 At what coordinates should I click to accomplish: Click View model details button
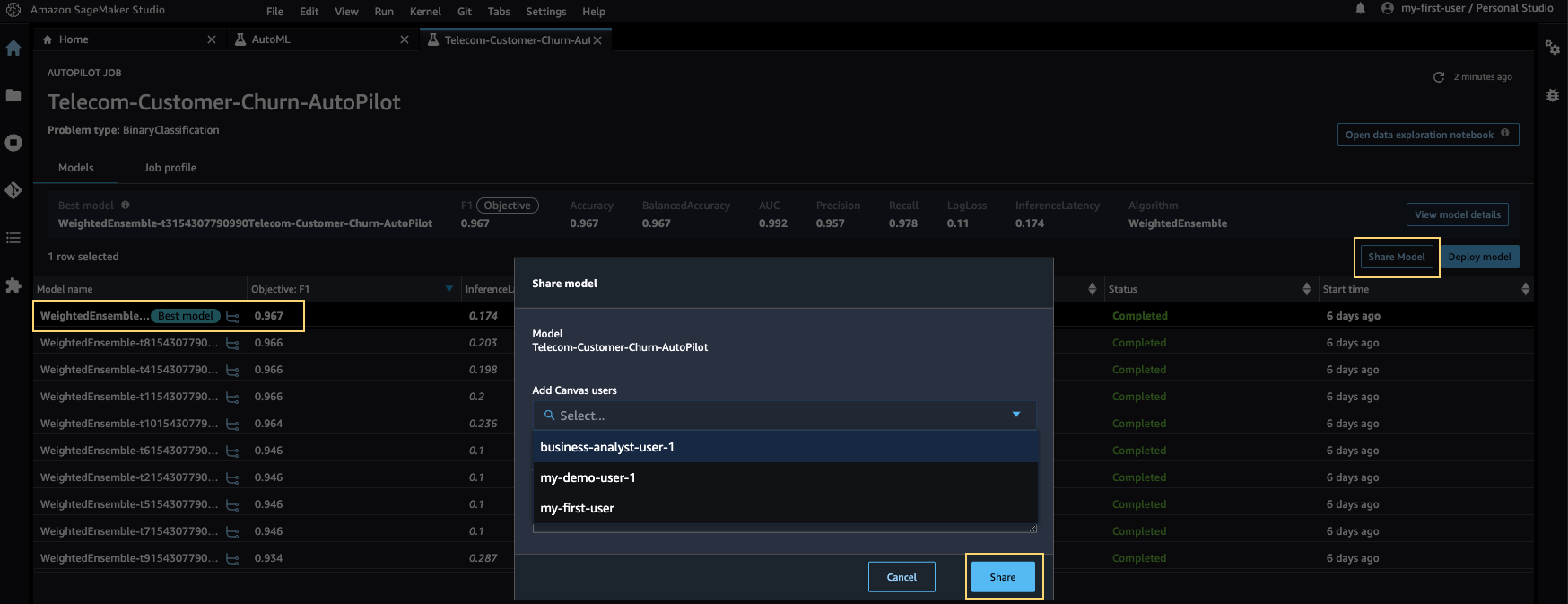pos(1458,214)
